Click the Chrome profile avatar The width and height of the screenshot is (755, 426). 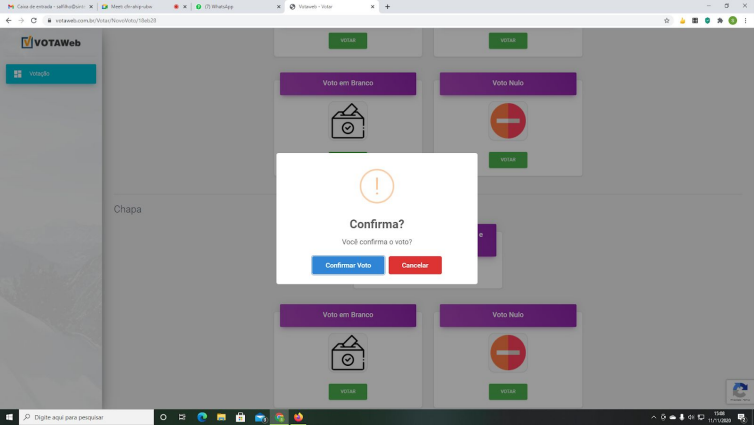733,20
